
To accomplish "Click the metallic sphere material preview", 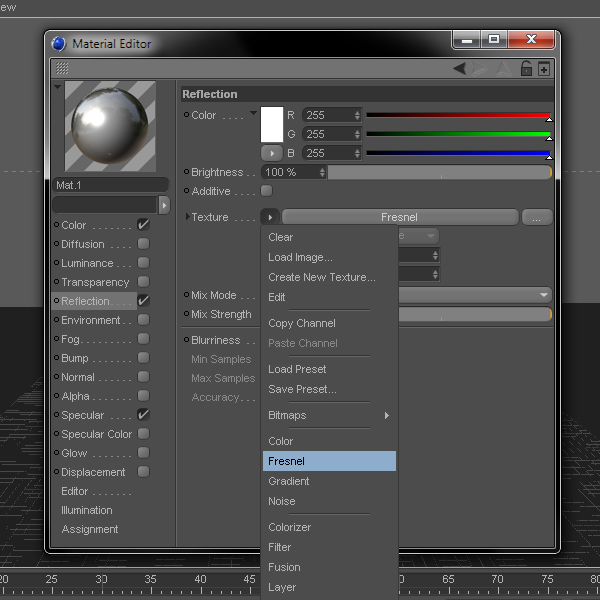I will point(110,126).
